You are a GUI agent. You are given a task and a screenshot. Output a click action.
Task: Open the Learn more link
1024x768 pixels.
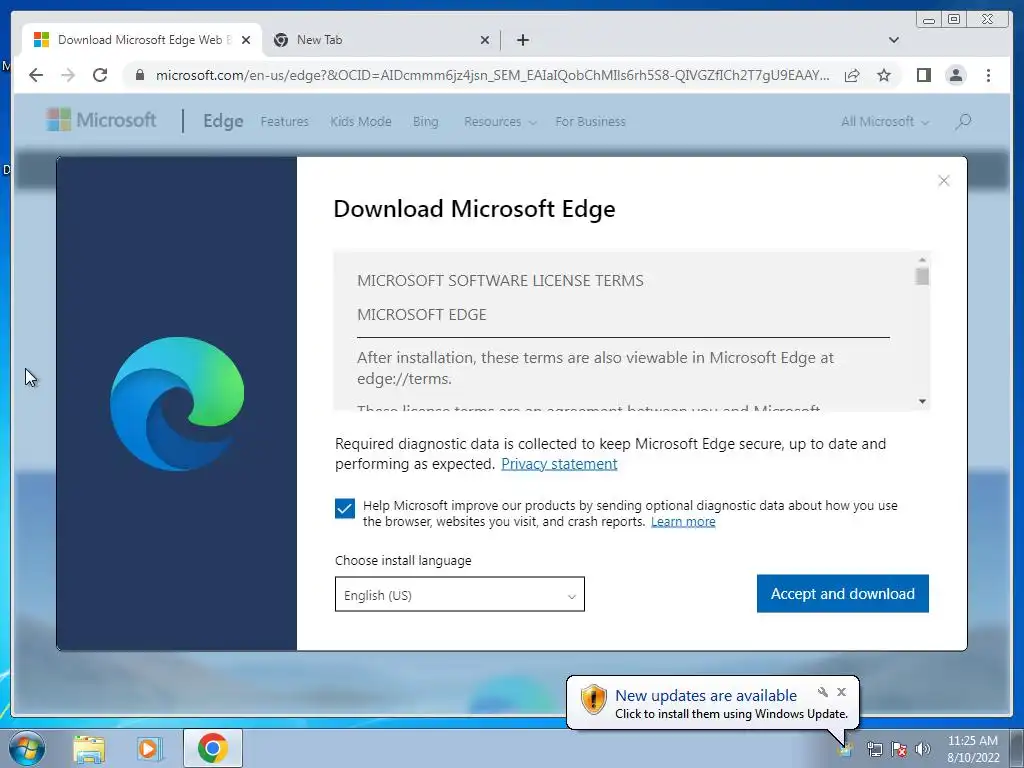tap(683, 522)
